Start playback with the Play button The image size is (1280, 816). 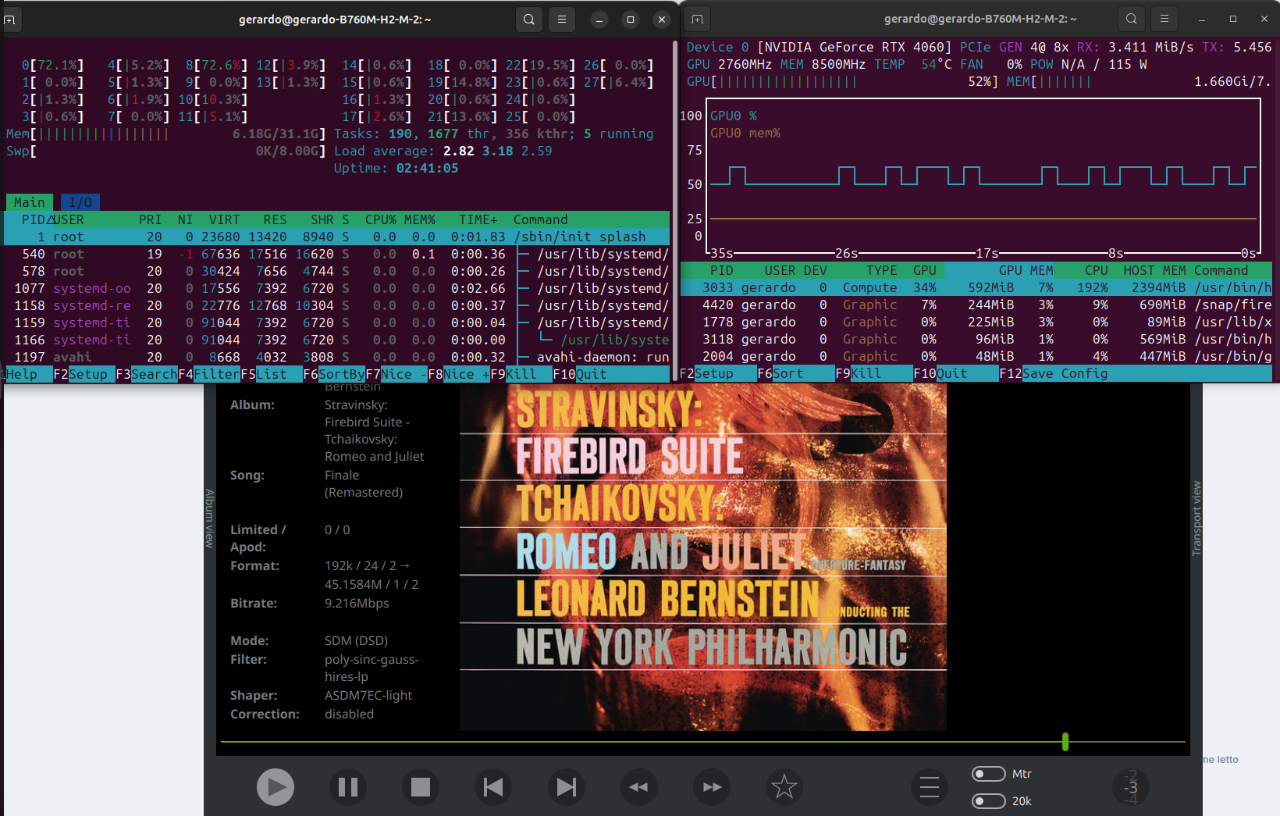coord(275,787)
